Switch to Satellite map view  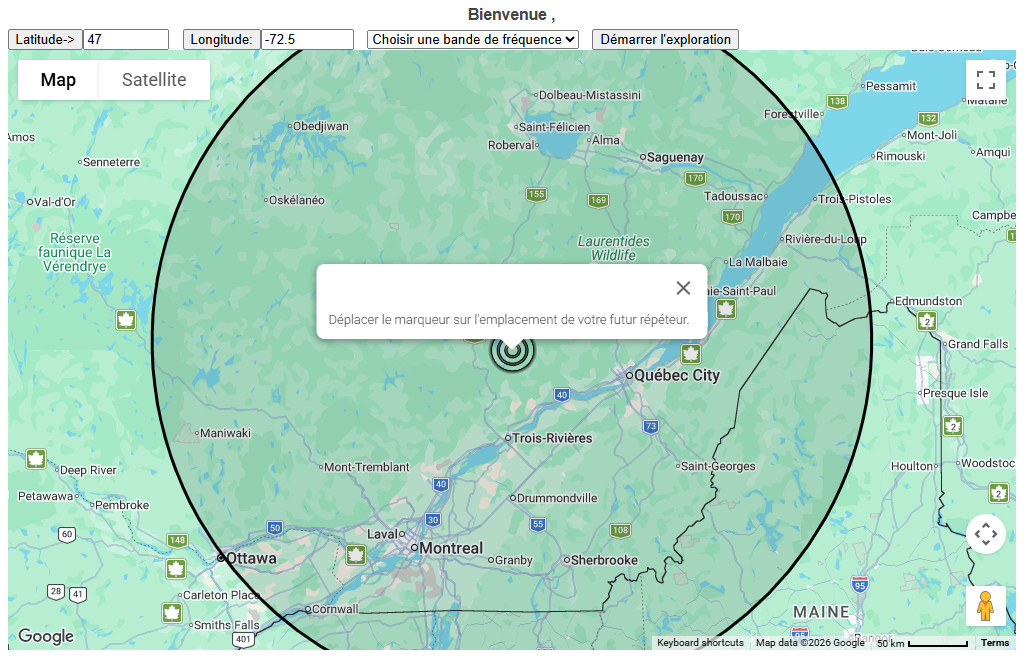pos(154,80)
